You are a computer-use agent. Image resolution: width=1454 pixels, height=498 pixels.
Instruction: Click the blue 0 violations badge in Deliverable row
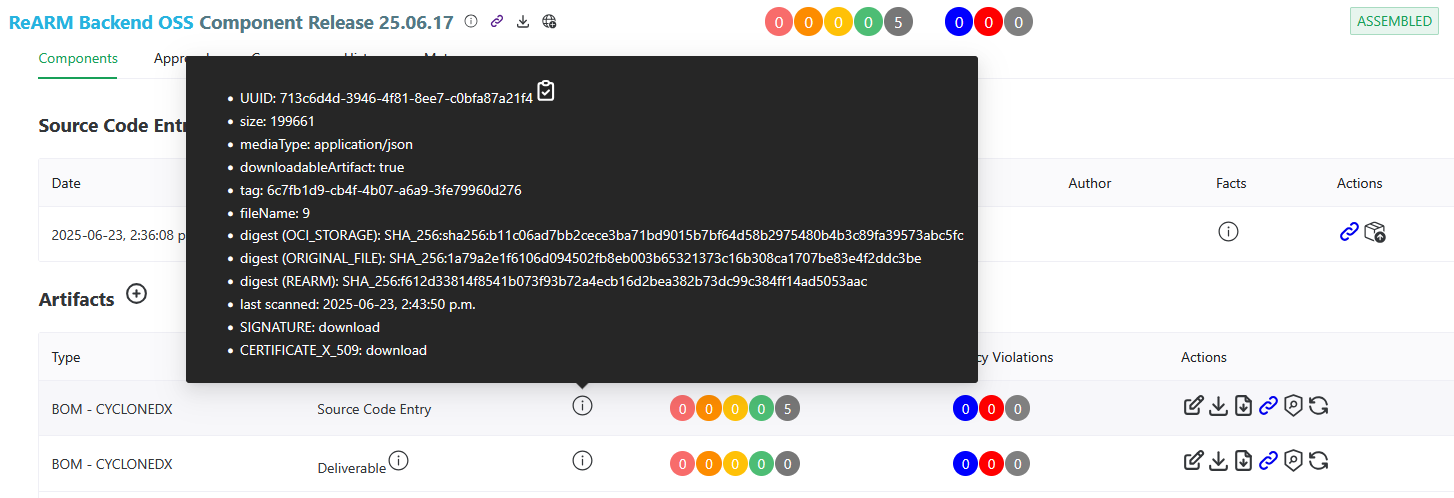[x=965, y=464]
